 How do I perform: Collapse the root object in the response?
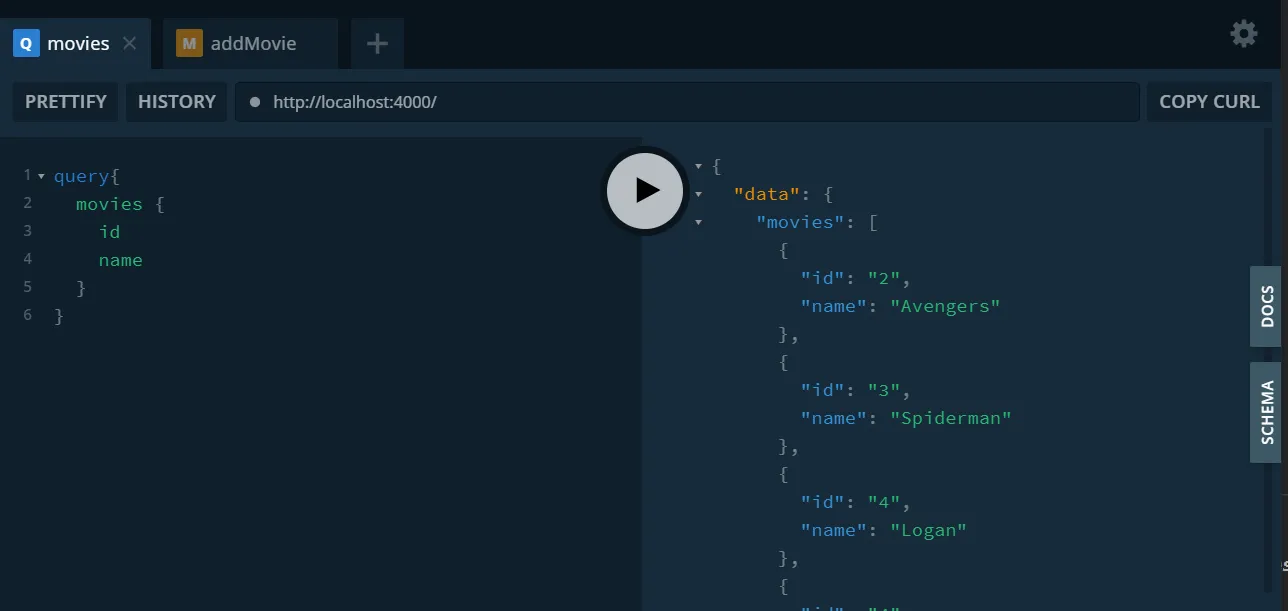[x=698, y=166]
